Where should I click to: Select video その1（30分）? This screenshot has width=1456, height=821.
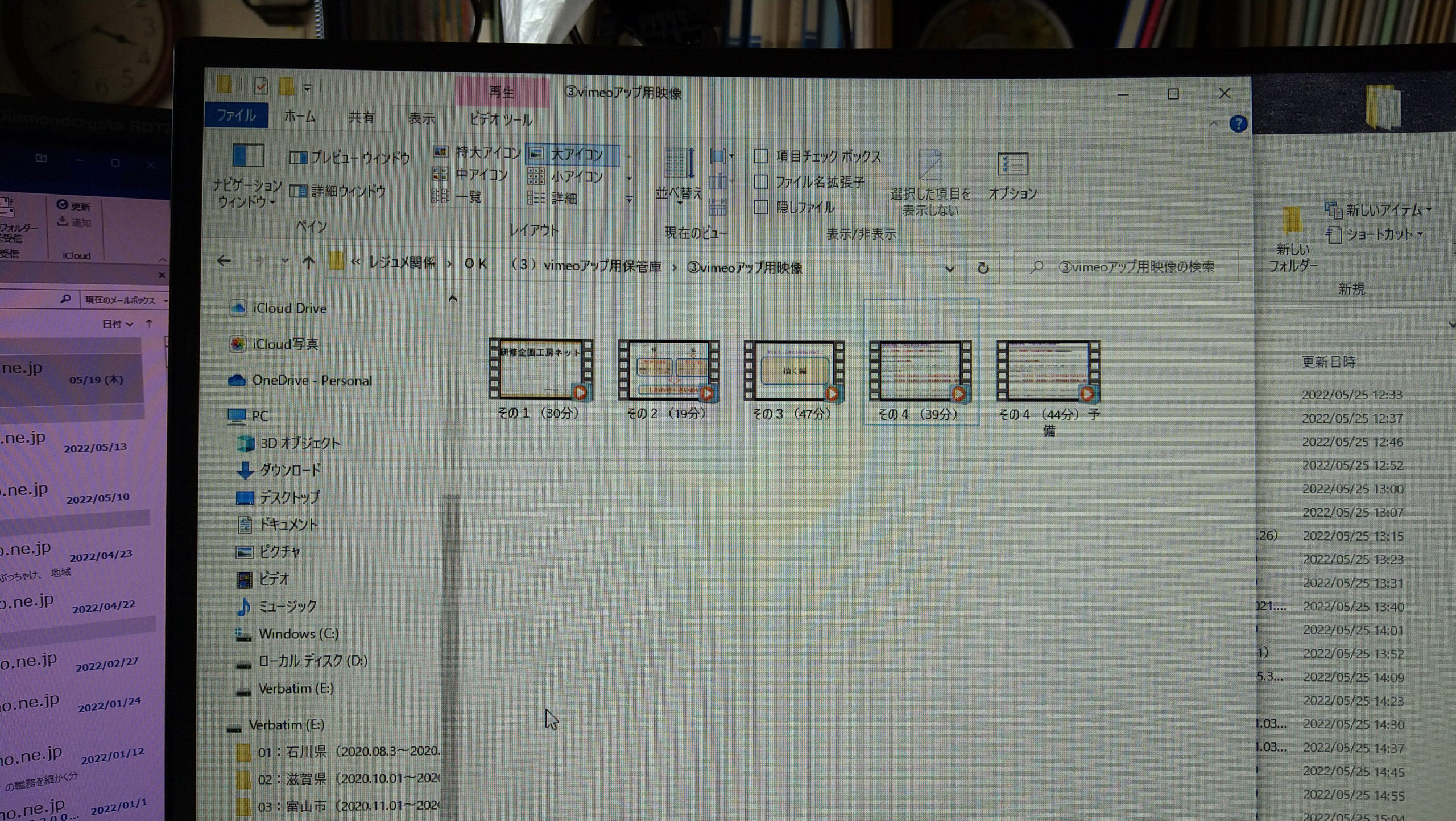540,380
